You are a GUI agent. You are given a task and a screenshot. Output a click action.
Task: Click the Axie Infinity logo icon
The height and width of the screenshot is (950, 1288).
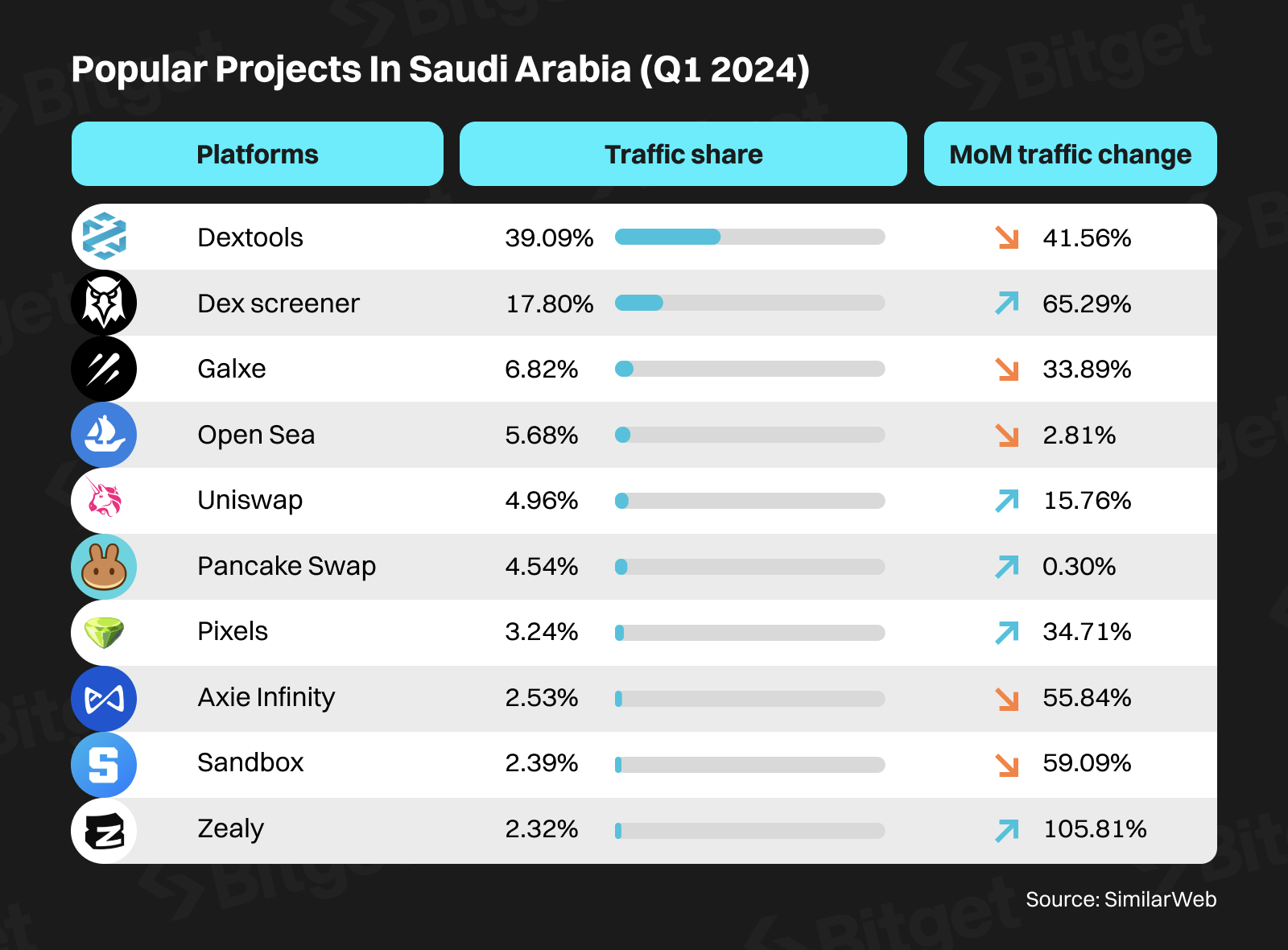click(104, 698)
